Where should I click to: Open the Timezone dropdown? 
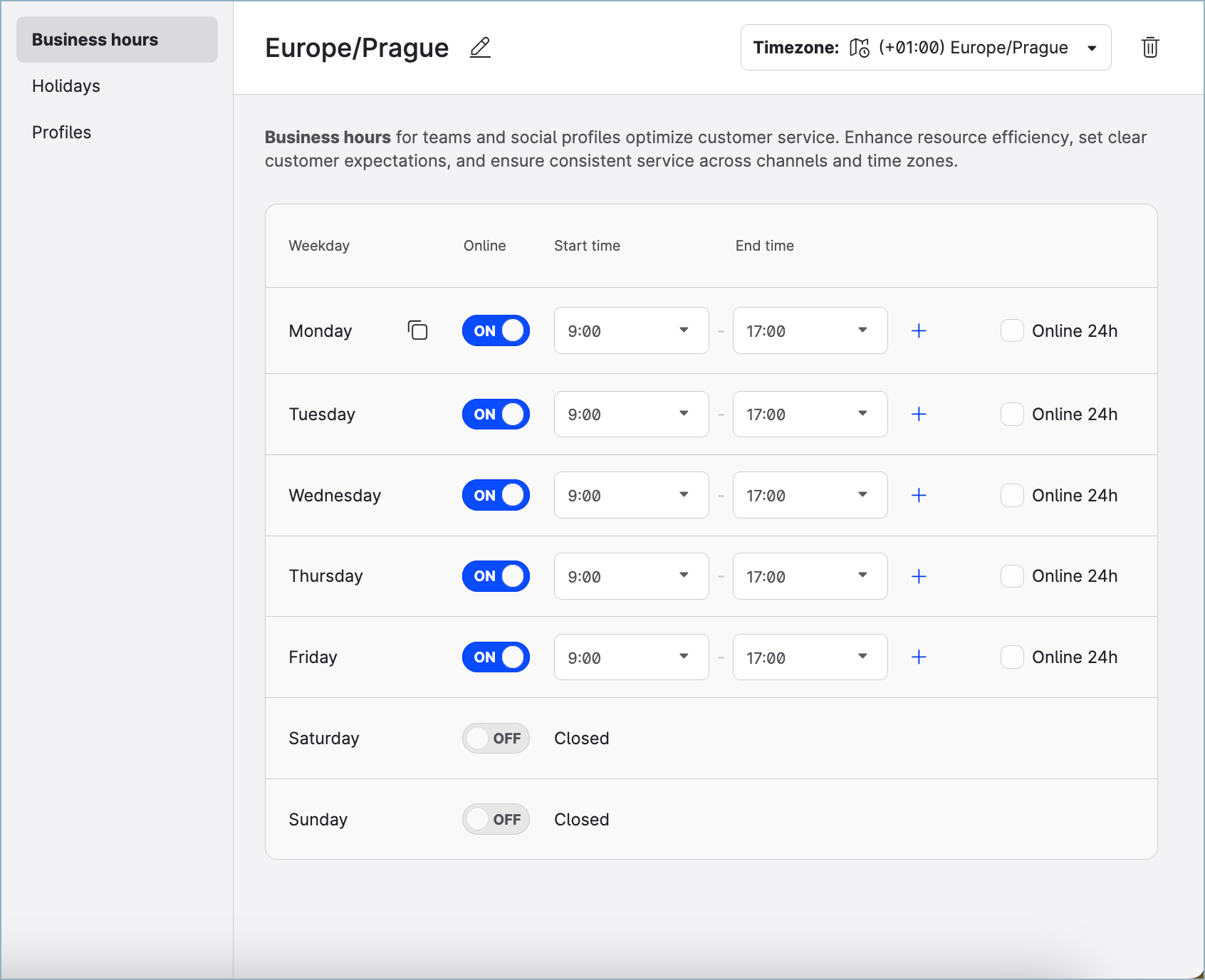[925, 48]
